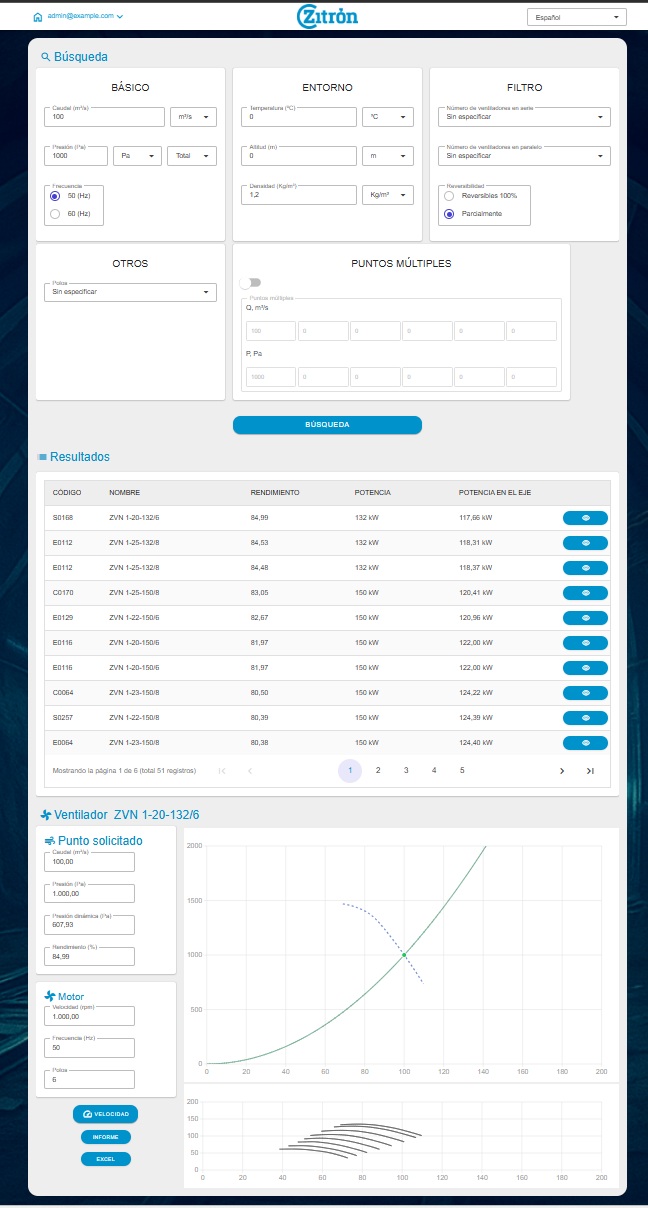Viewport: 648px width, 1208px height.
Task: Click the NOMBRE column header
Action: (x=125, y=493)
